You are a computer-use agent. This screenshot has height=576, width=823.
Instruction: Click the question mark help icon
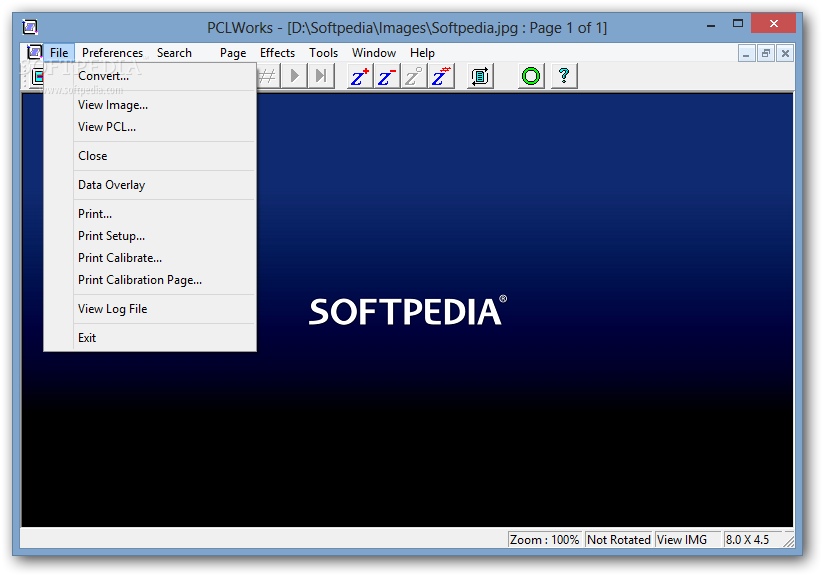[564, 76]
